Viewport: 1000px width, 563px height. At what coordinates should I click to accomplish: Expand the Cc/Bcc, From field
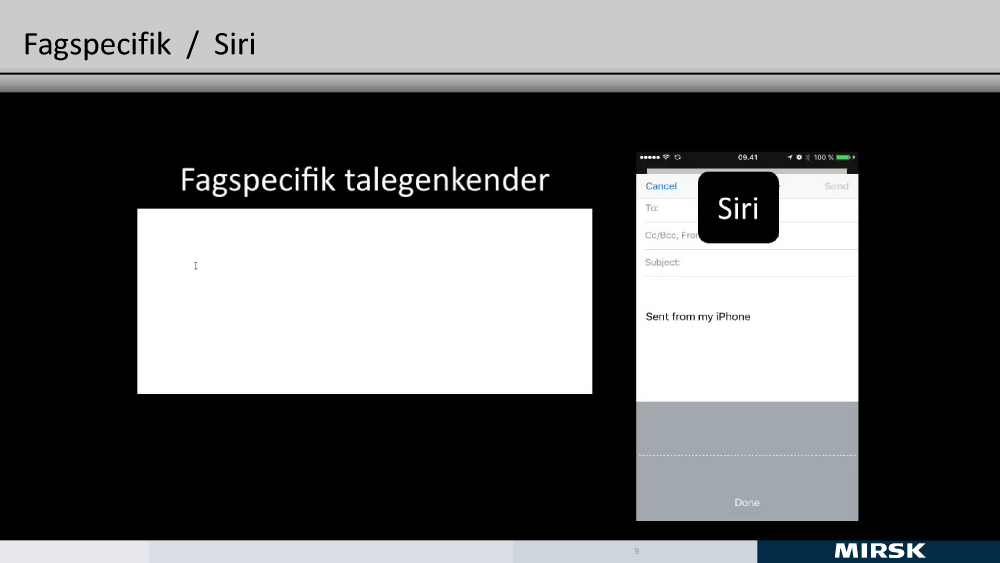pos(670,236)
